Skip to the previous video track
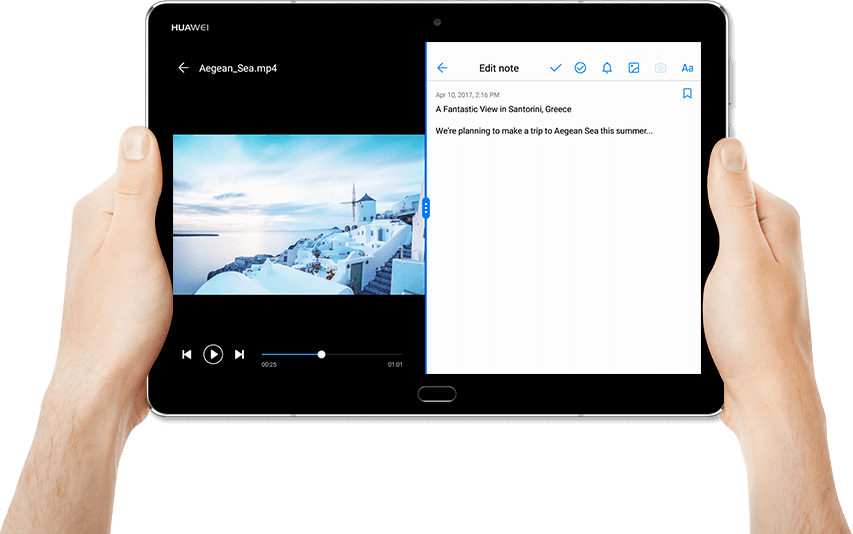 pyautogui.click(x=186, y=354)
